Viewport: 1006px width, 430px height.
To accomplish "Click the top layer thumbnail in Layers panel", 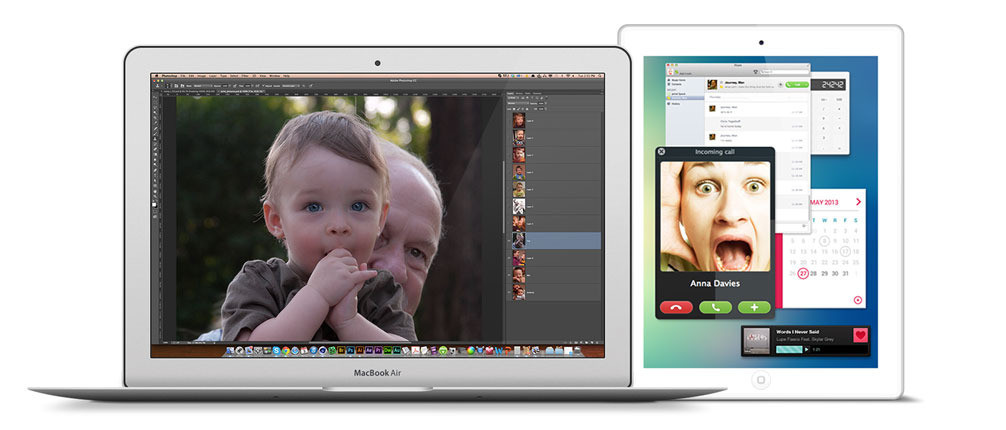I will coord(519,118).
